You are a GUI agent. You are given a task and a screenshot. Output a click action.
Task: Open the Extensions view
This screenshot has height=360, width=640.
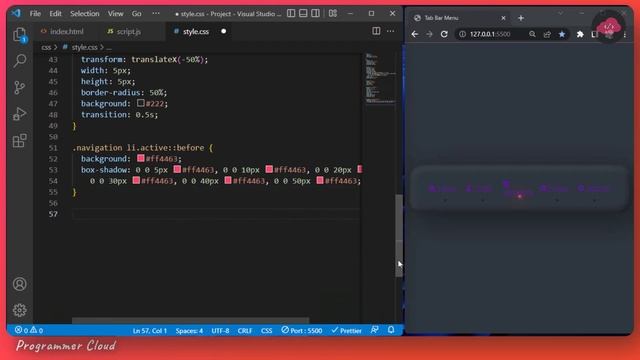pyautogui.click(x=20, y=140)
